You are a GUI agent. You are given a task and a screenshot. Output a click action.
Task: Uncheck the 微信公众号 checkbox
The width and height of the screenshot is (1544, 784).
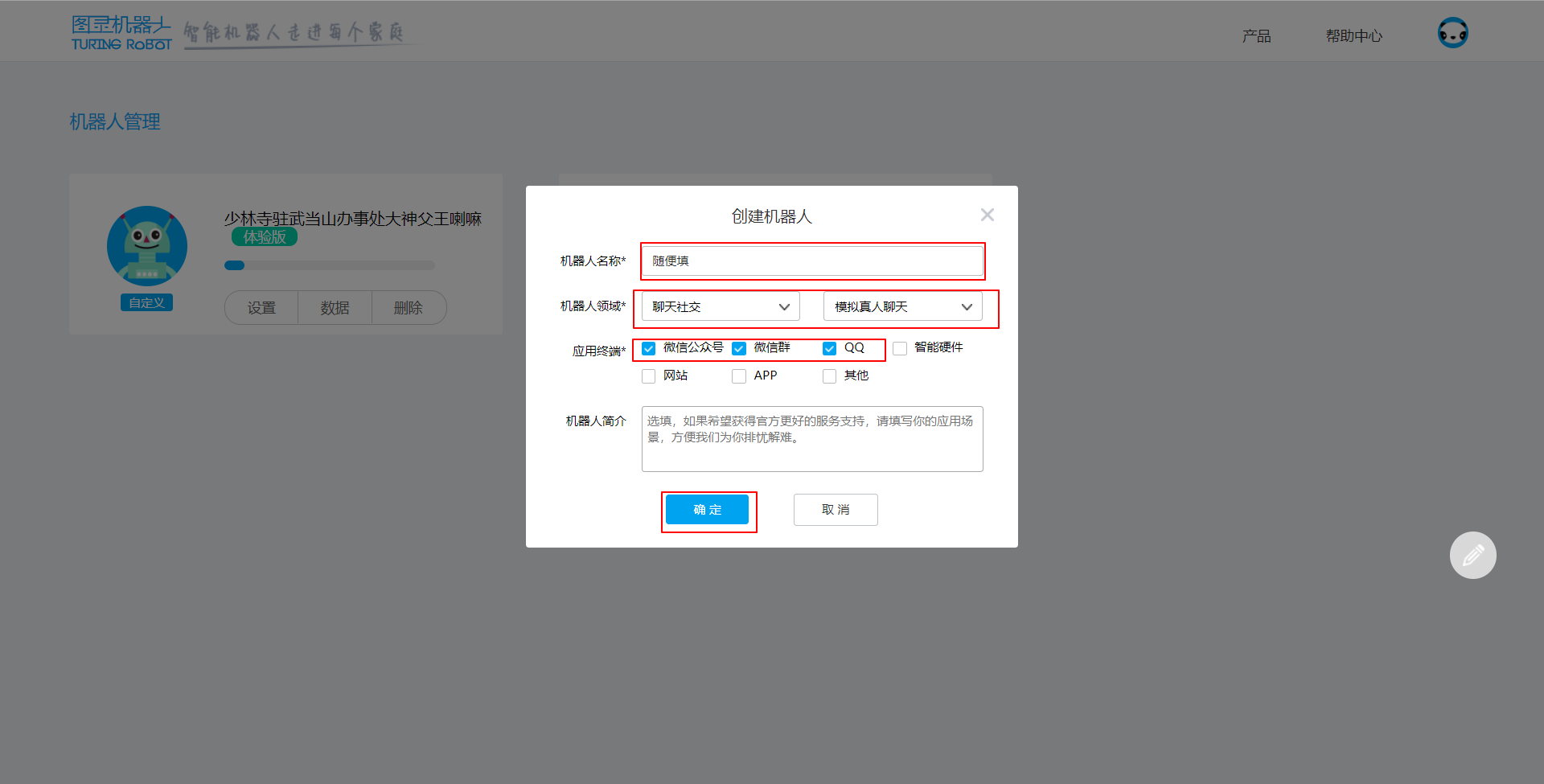pos(649,348)
